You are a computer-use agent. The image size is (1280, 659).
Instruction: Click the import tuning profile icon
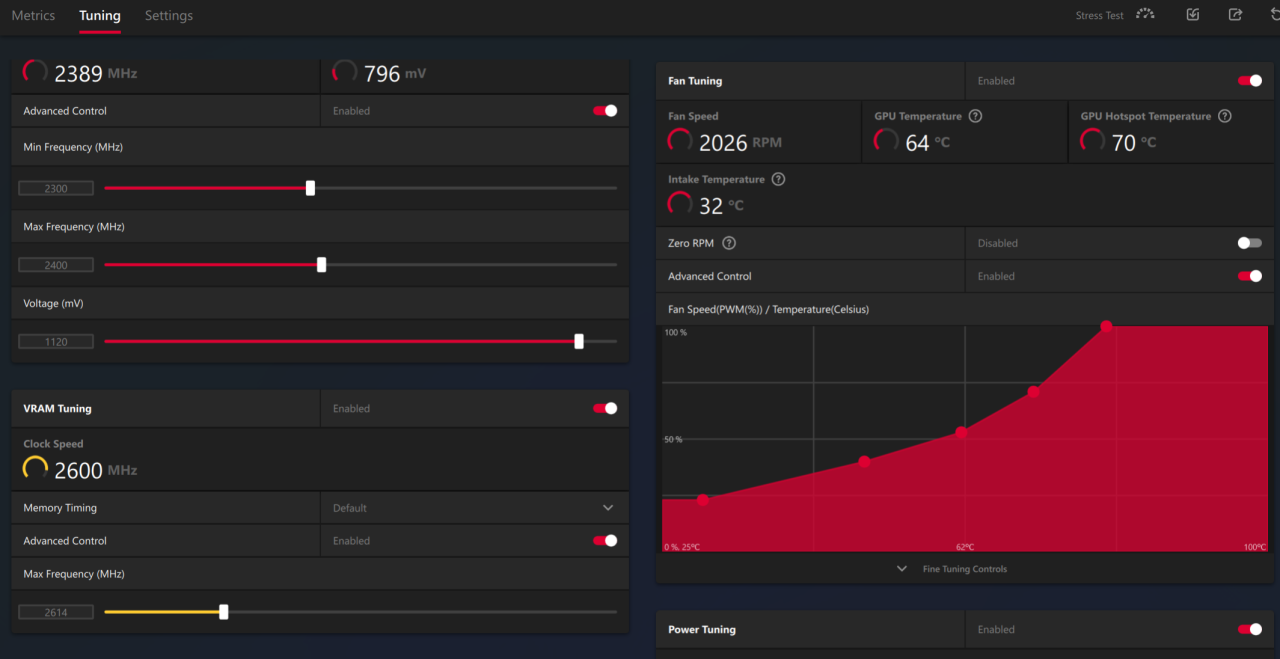tap(1192, 15)
